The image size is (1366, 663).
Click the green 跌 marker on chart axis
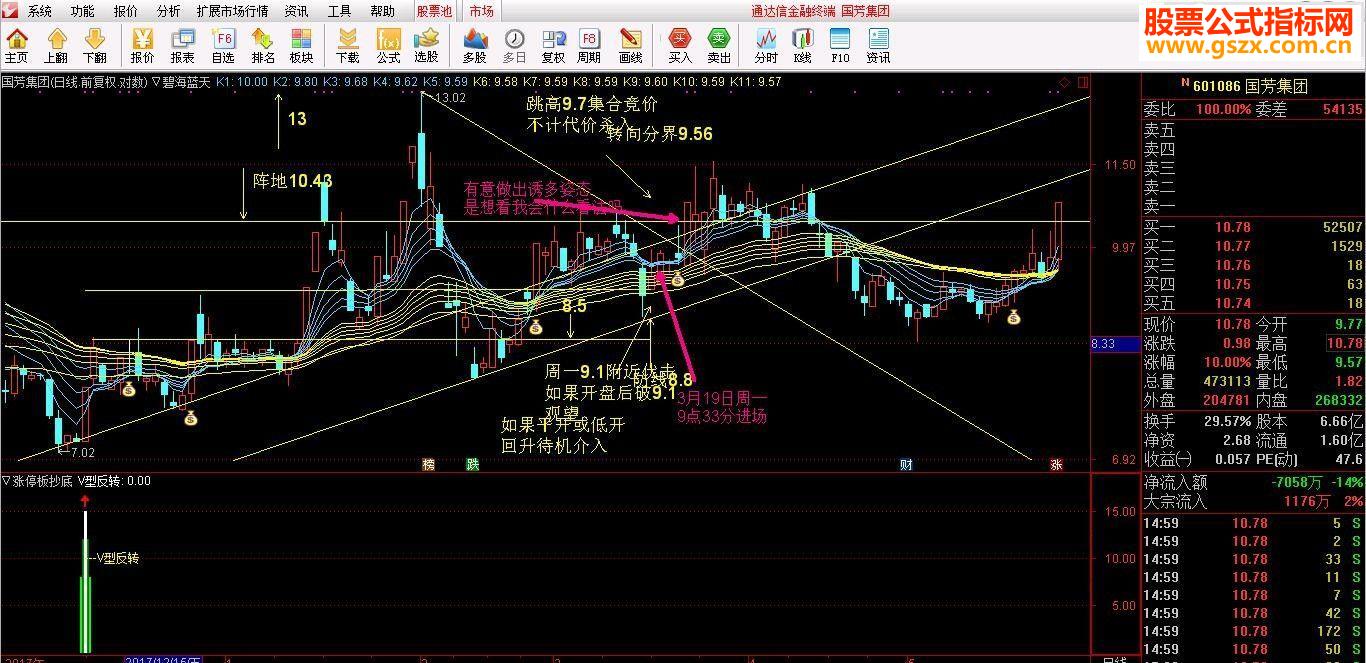point(472,465)
